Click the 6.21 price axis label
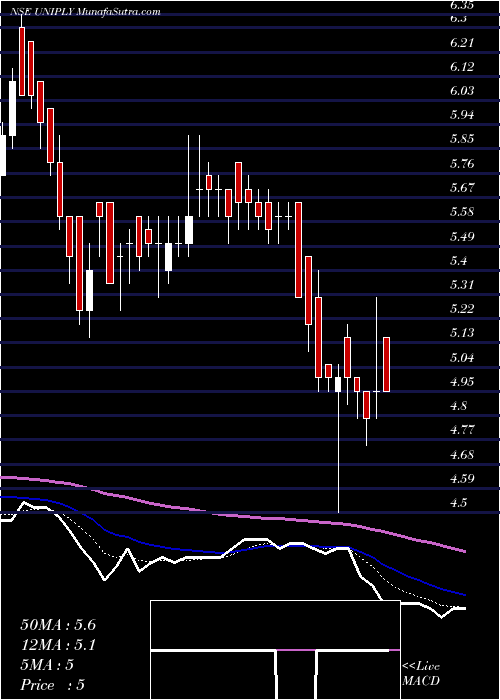This screenshot has height=700, width=500. pyautogui.click(x=462, y=43)
